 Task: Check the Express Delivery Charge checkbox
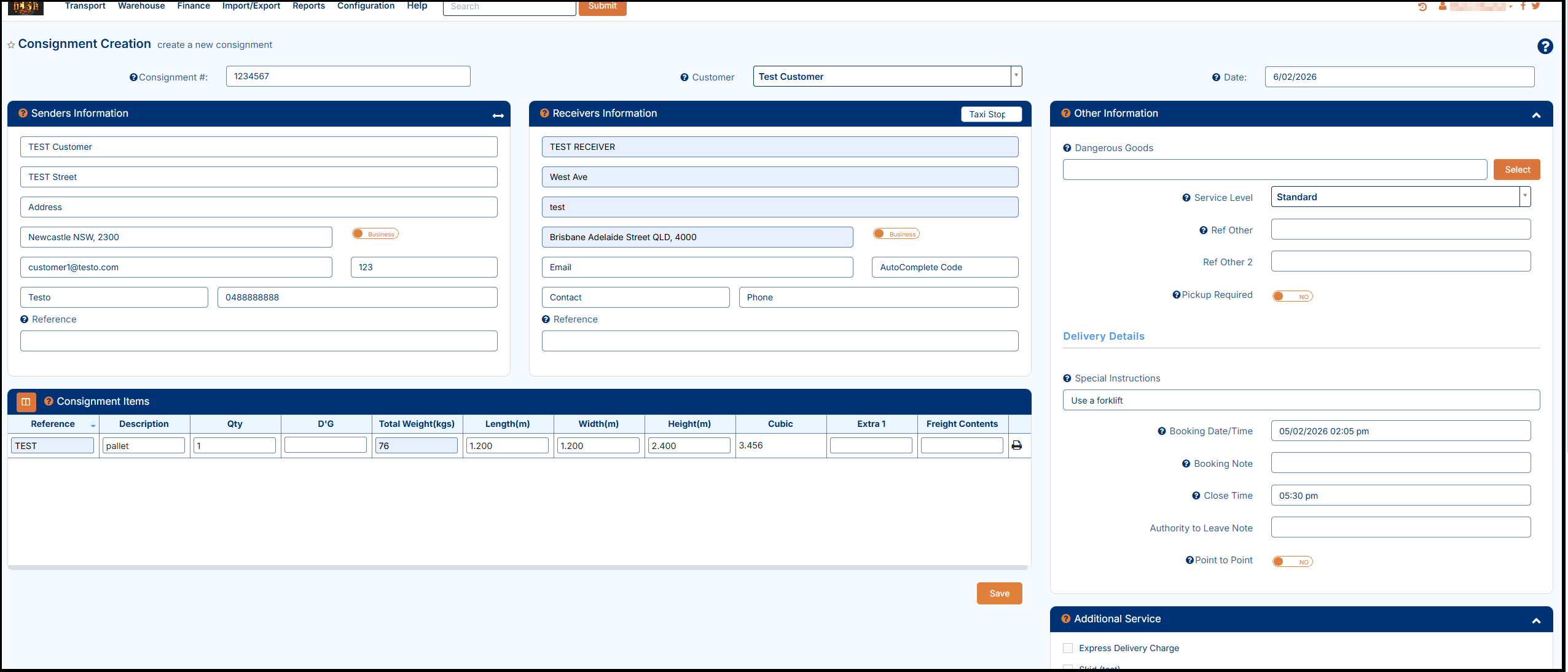(1068, 648)
